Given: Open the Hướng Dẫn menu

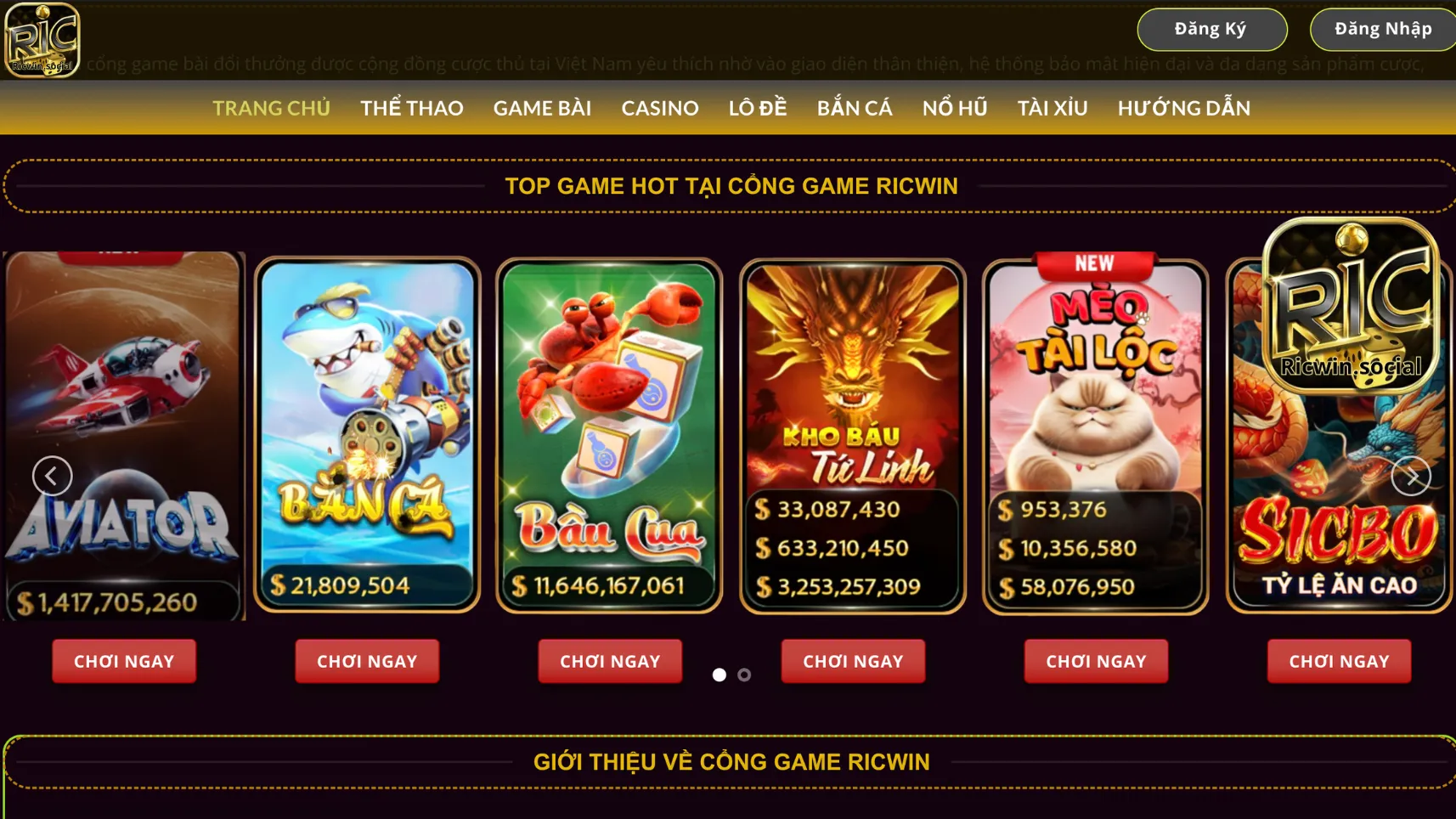Looking at the screenshot, I should 1184,108.
